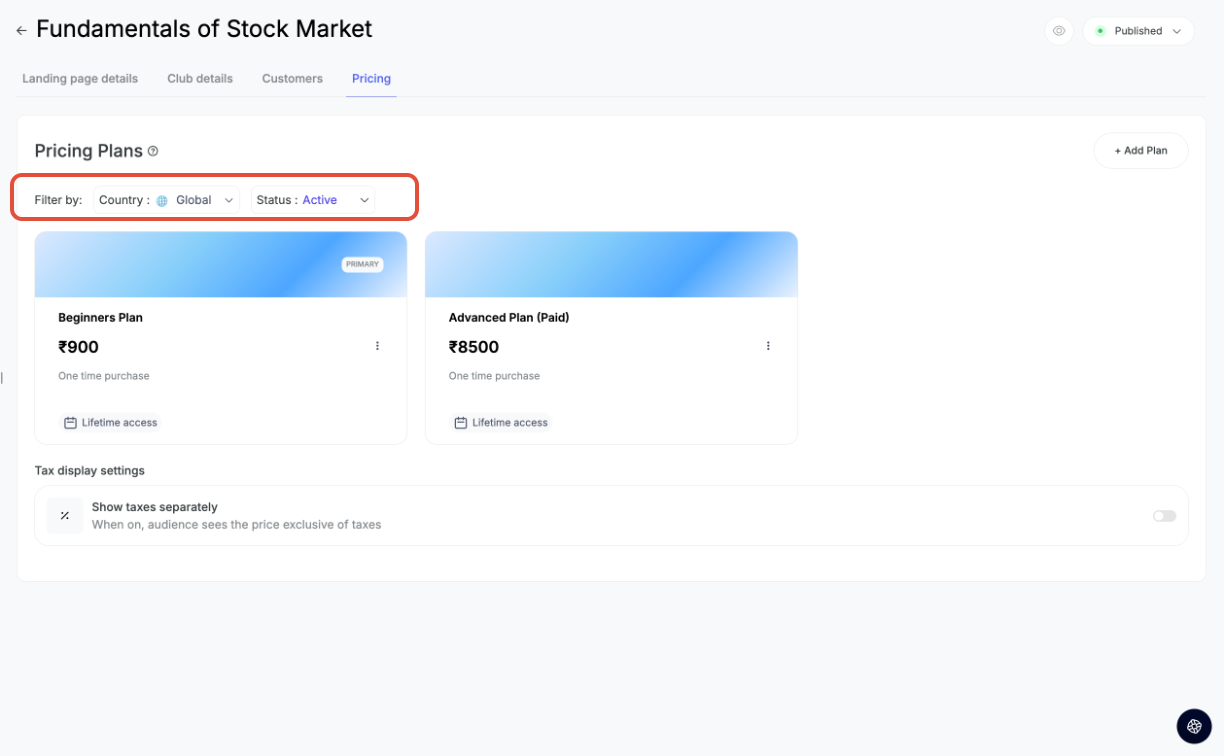Click calendar icon on Advanced Plan
Image resolution: width=1224 pixels, height=756 pixels.
[x=461, y=423]
